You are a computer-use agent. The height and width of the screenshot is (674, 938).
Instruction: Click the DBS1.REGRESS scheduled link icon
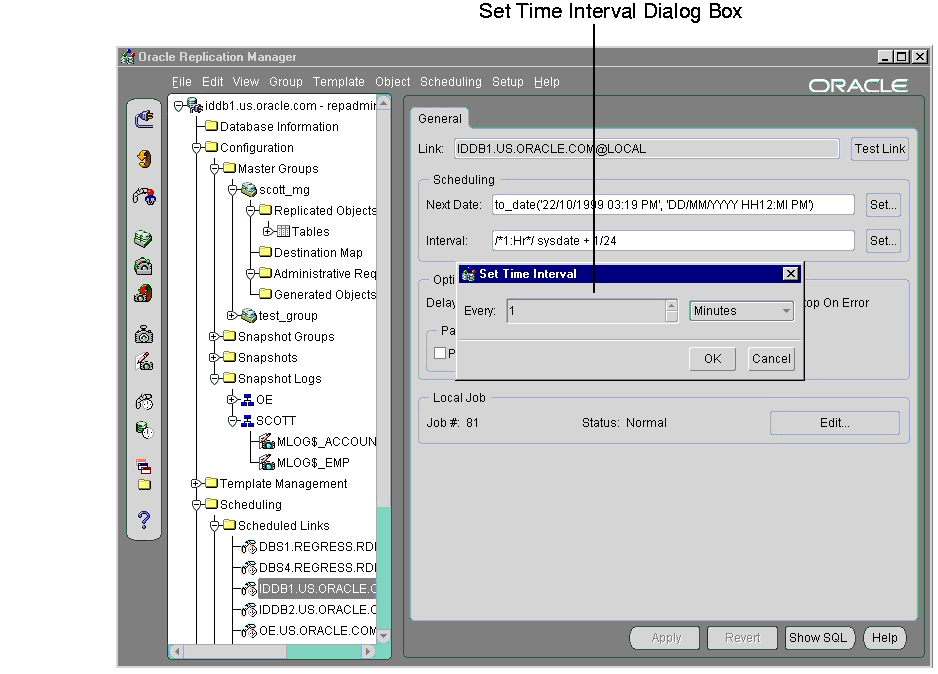[250, 547]
